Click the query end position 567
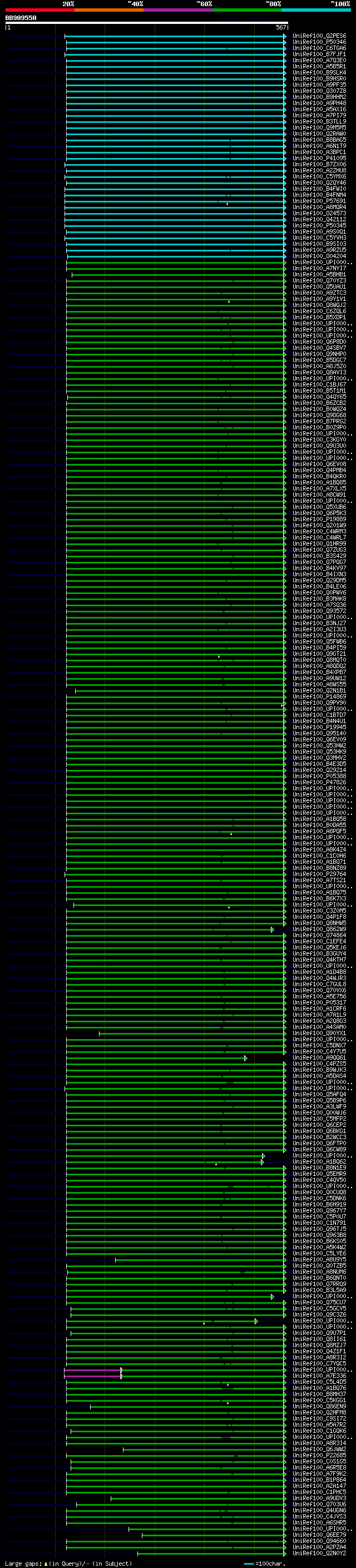This screenshot has width=356, height=1568. [281, 28]
